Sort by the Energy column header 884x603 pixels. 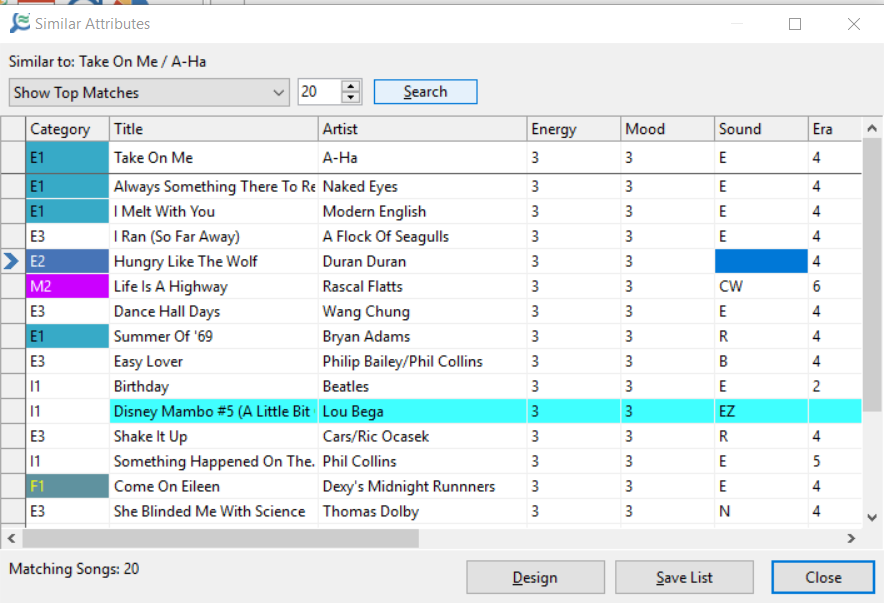pyautogui.click(x=573, y=129)
